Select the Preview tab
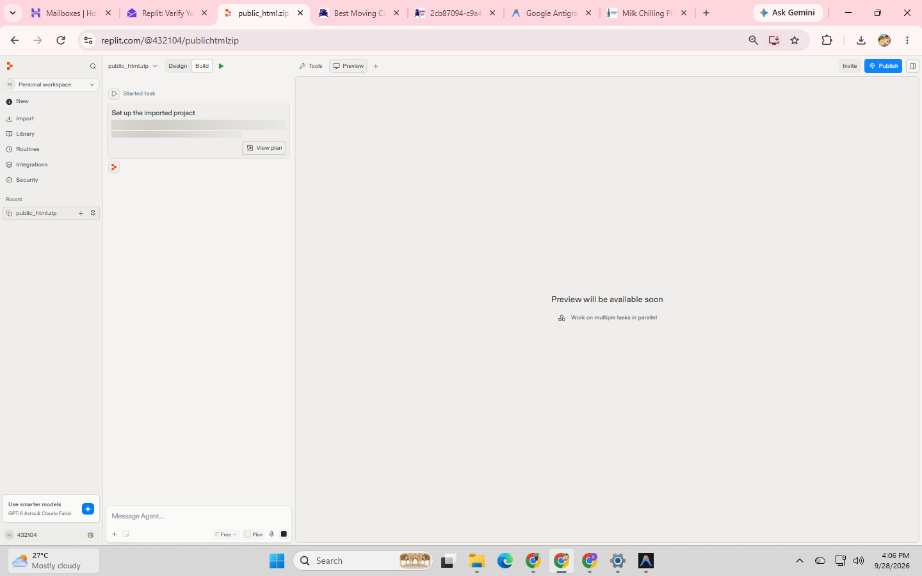922x576 pixels. pyautogui.click(x=348, y=66)
